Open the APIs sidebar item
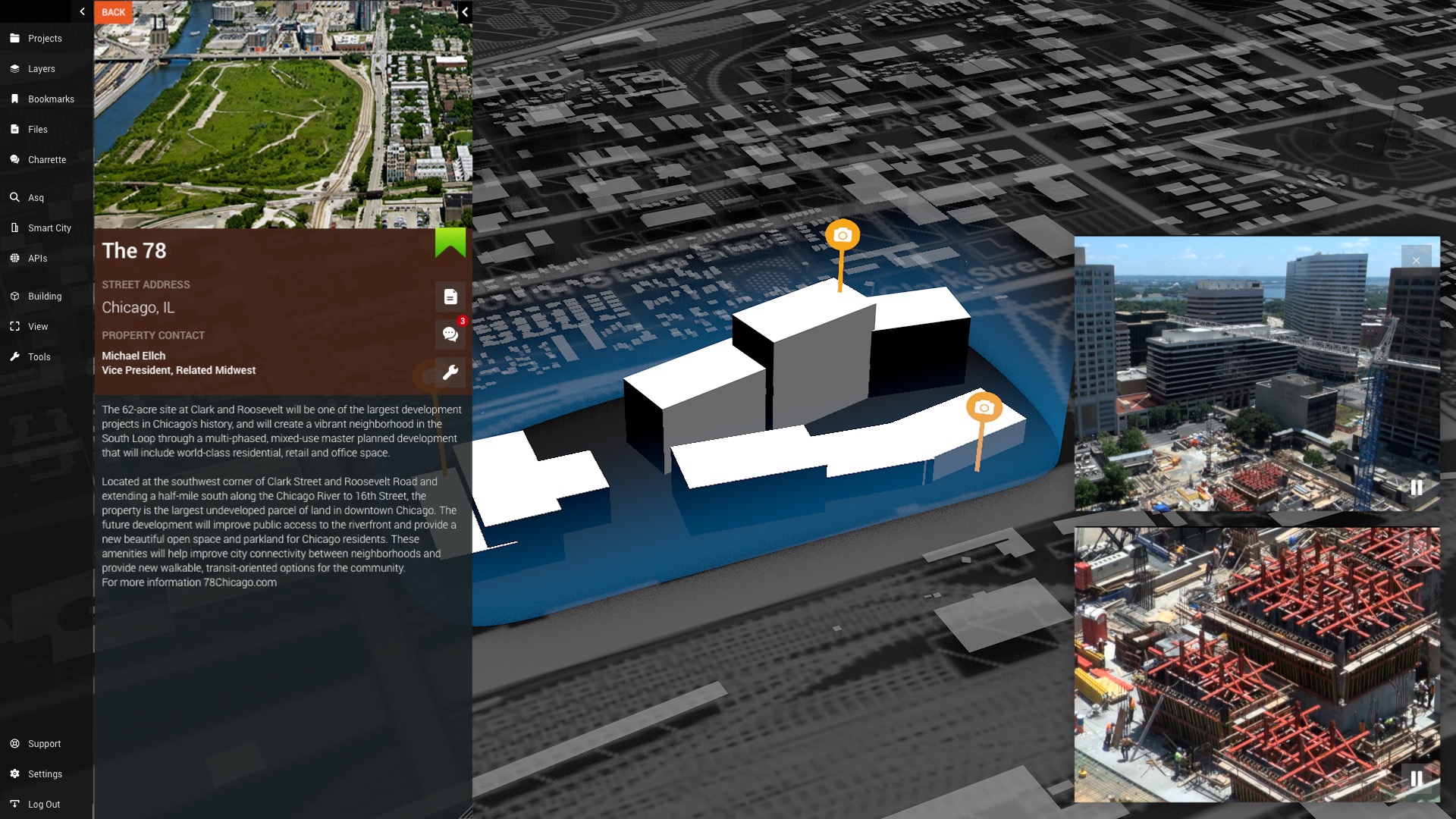Viewport: 1456px width, 819px height. click(x=37, y=259)
